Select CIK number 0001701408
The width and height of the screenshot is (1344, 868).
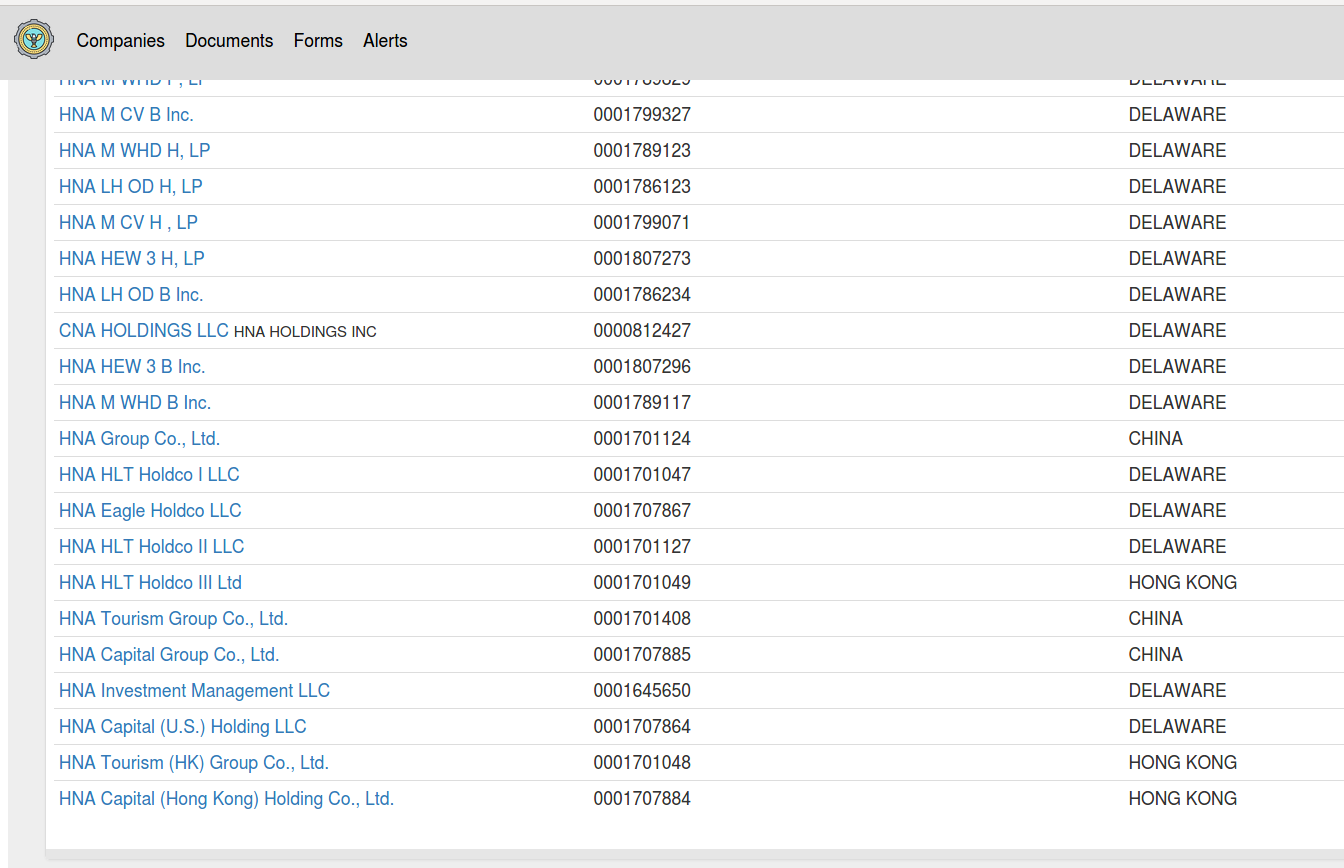click(642, 619)
